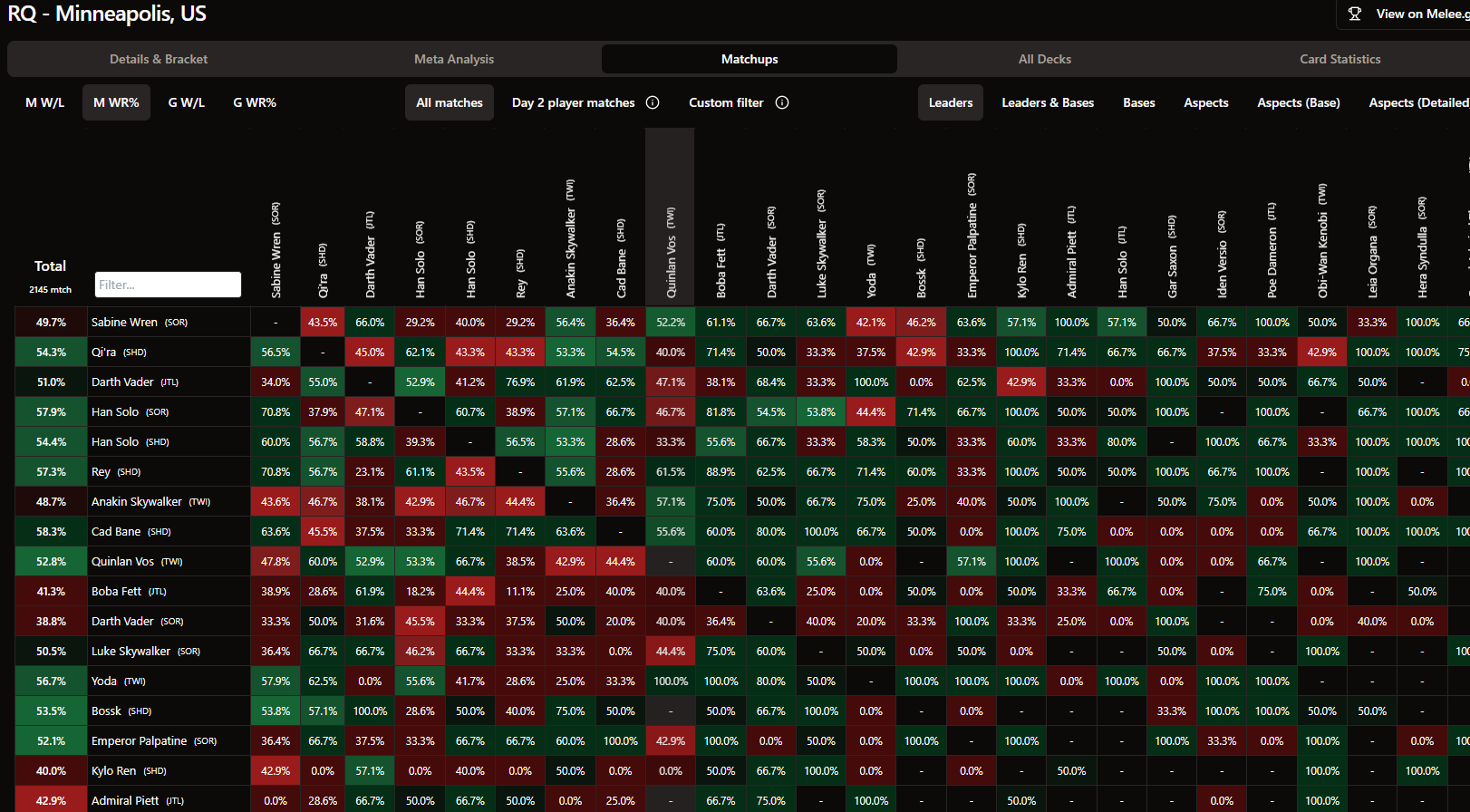Click the Bossk (SHD) row label
Image resolution: width=1470 pixels, height=812 pixels.
coord(121,710)
